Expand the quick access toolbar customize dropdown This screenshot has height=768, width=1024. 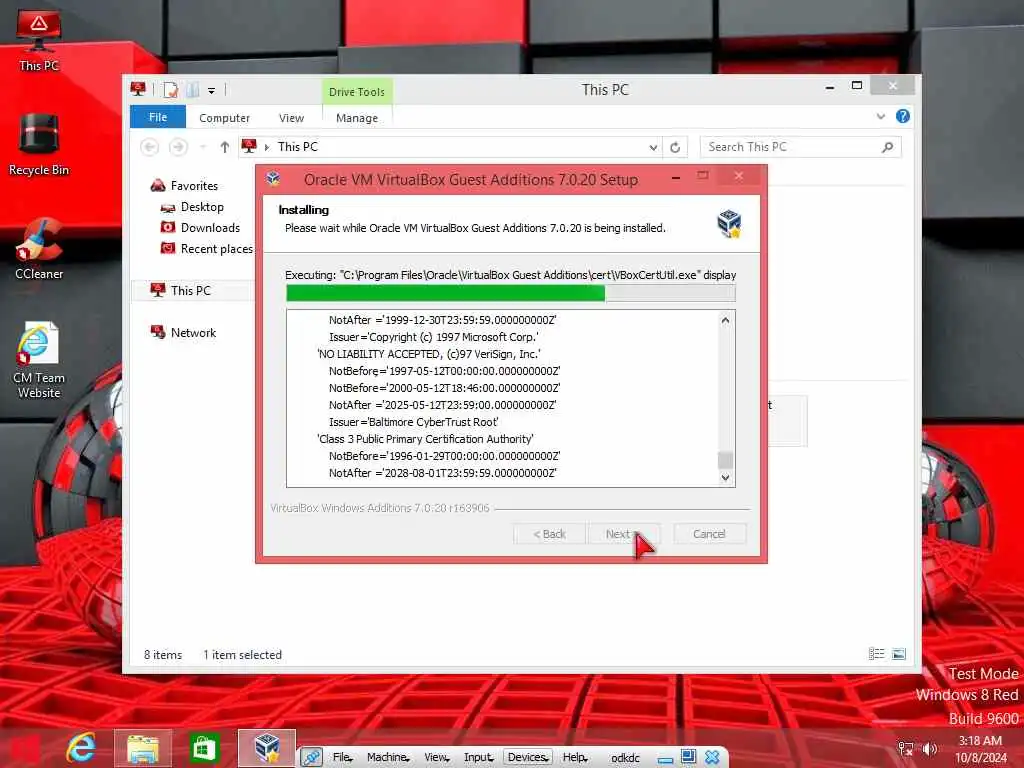coord(212,91)
